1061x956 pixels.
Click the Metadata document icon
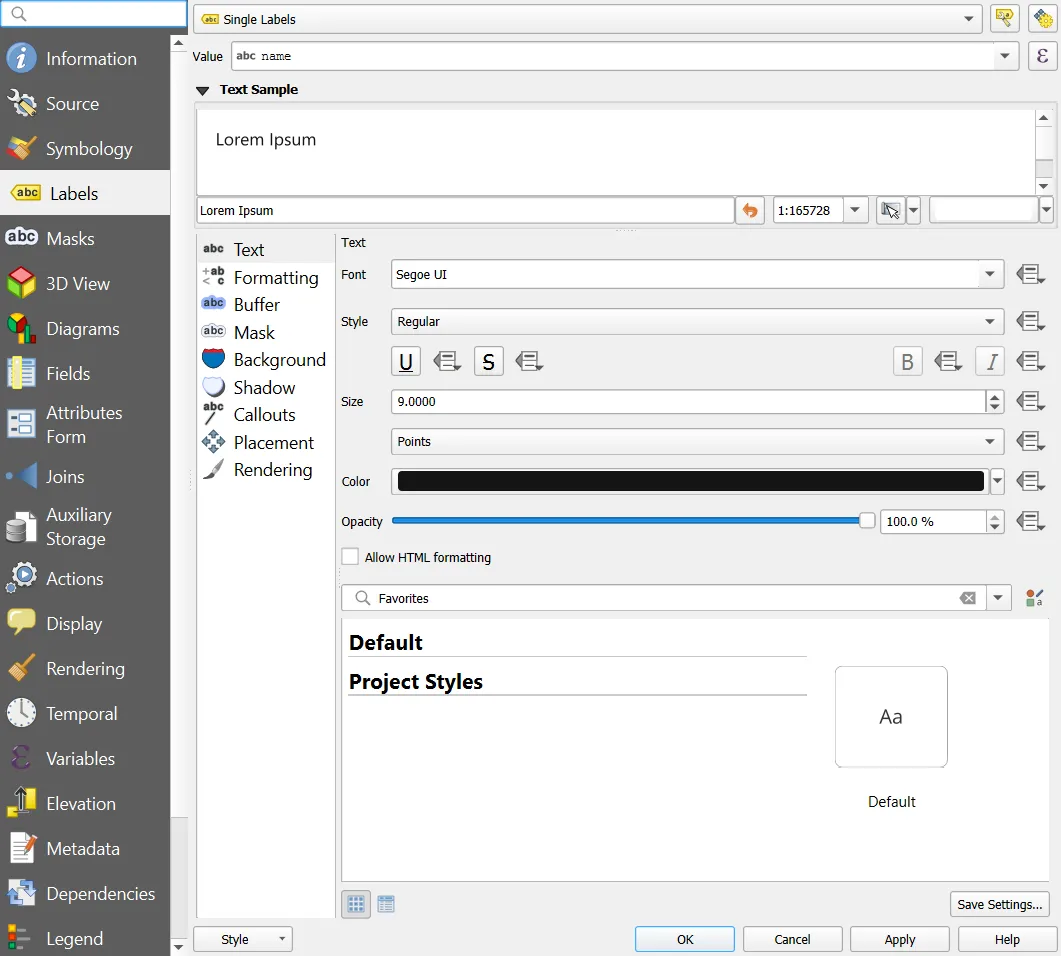[21, 848]
